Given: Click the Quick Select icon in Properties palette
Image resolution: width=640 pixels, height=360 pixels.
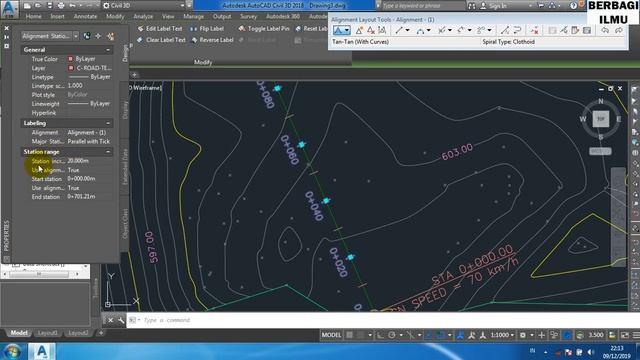Looking at the screenshot, I should coord(110,36).
